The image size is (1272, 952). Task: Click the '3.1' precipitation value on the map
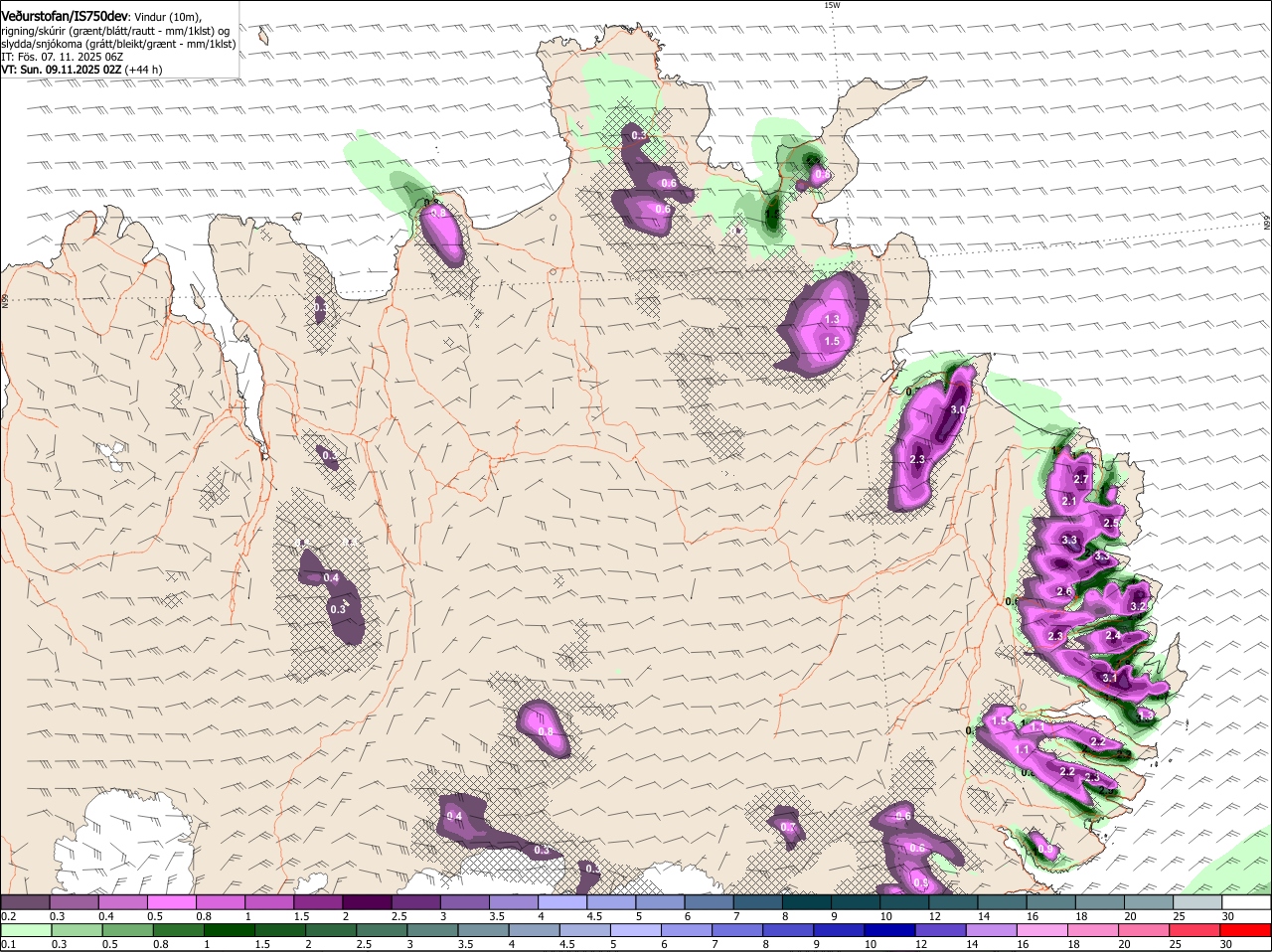[1110, 678]
